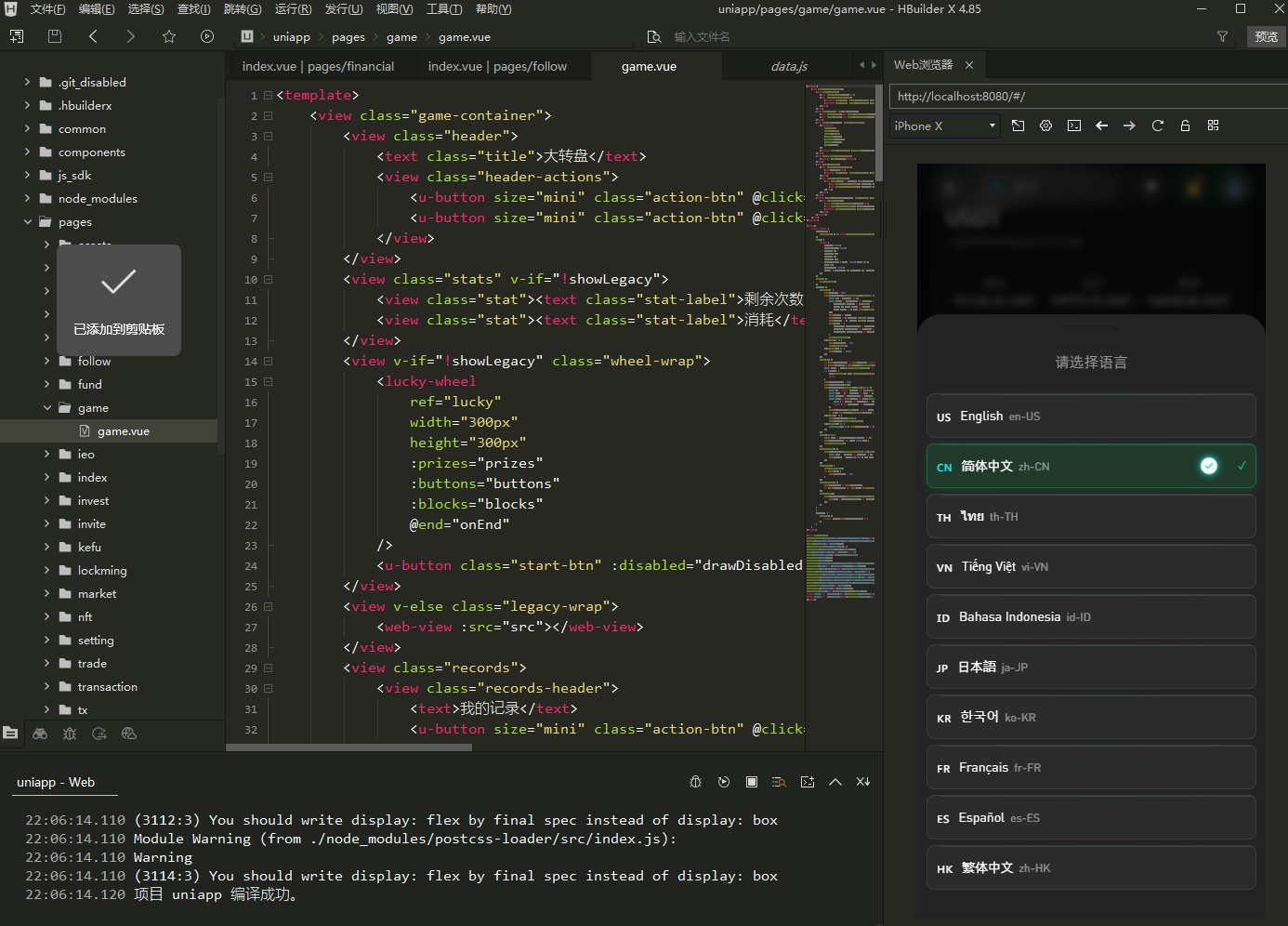1288x926 pixels.
Task: Click the bookmark star icon
Action: click(x=168, y=36)
